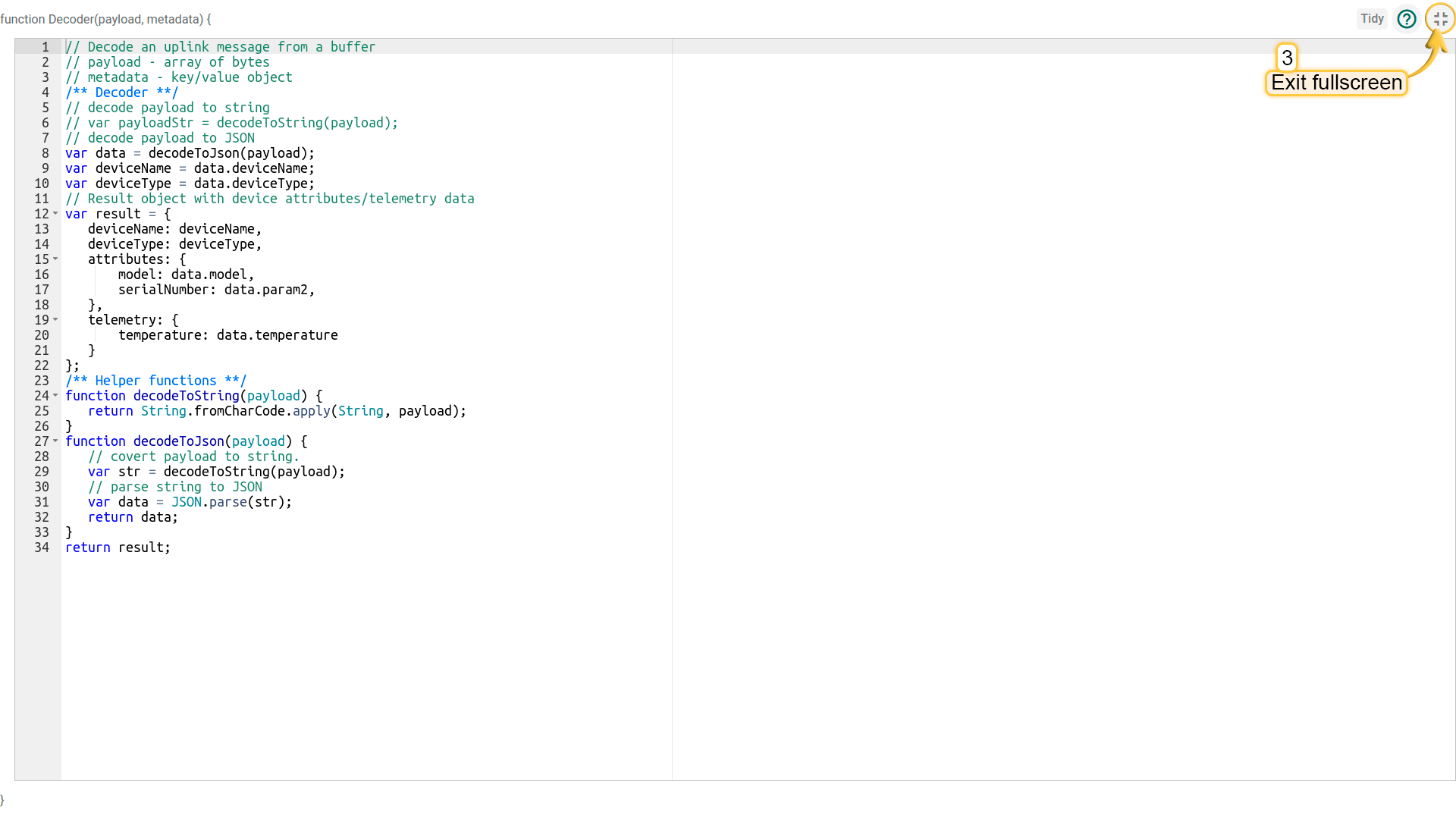Open the help question mark icon
The height and width of the screenshot is (819, 1456).
[x=1407, y=19]
